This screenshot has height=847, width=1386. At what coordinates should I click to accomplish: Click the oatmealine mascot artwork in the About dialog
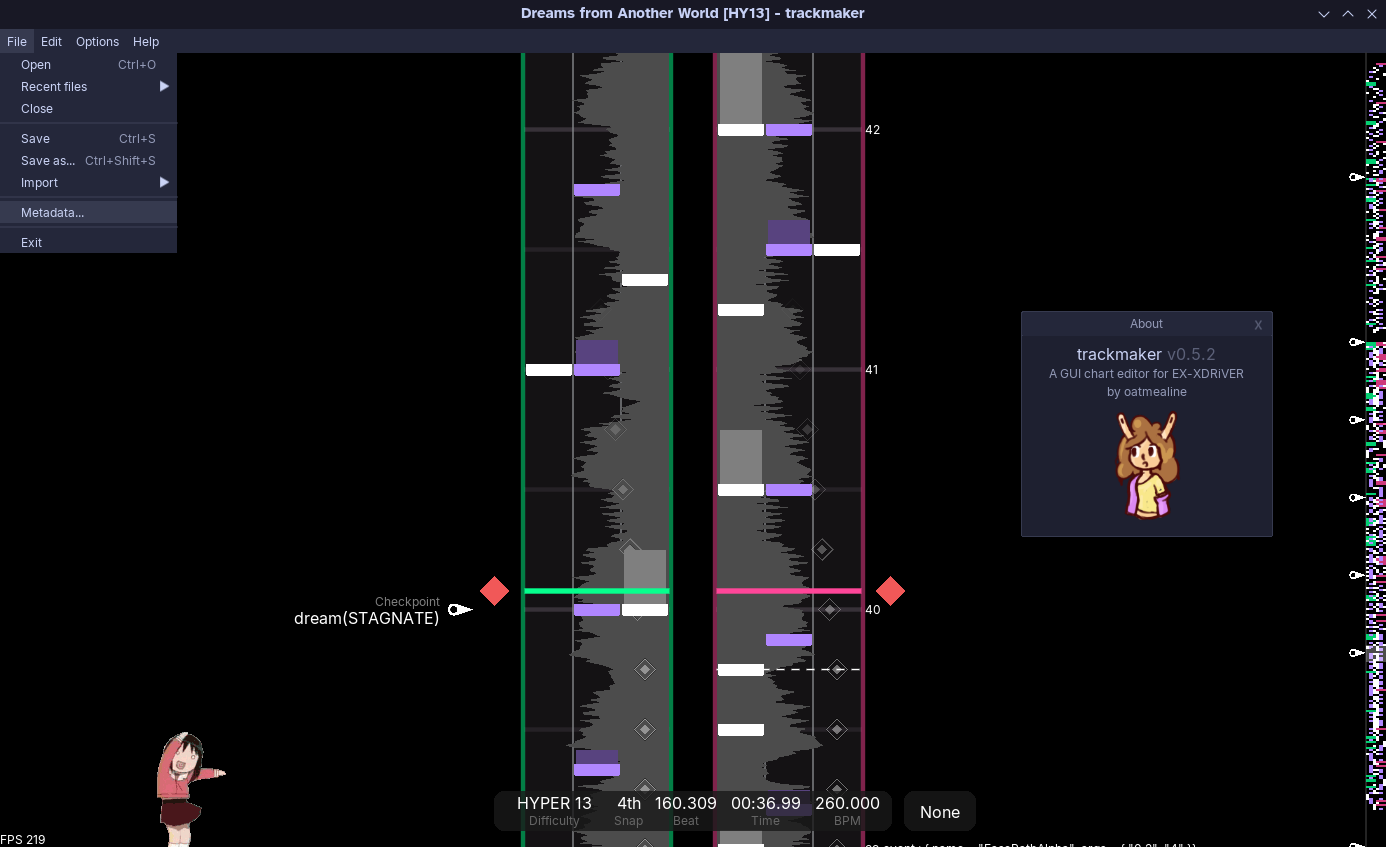coord(1146,464)
